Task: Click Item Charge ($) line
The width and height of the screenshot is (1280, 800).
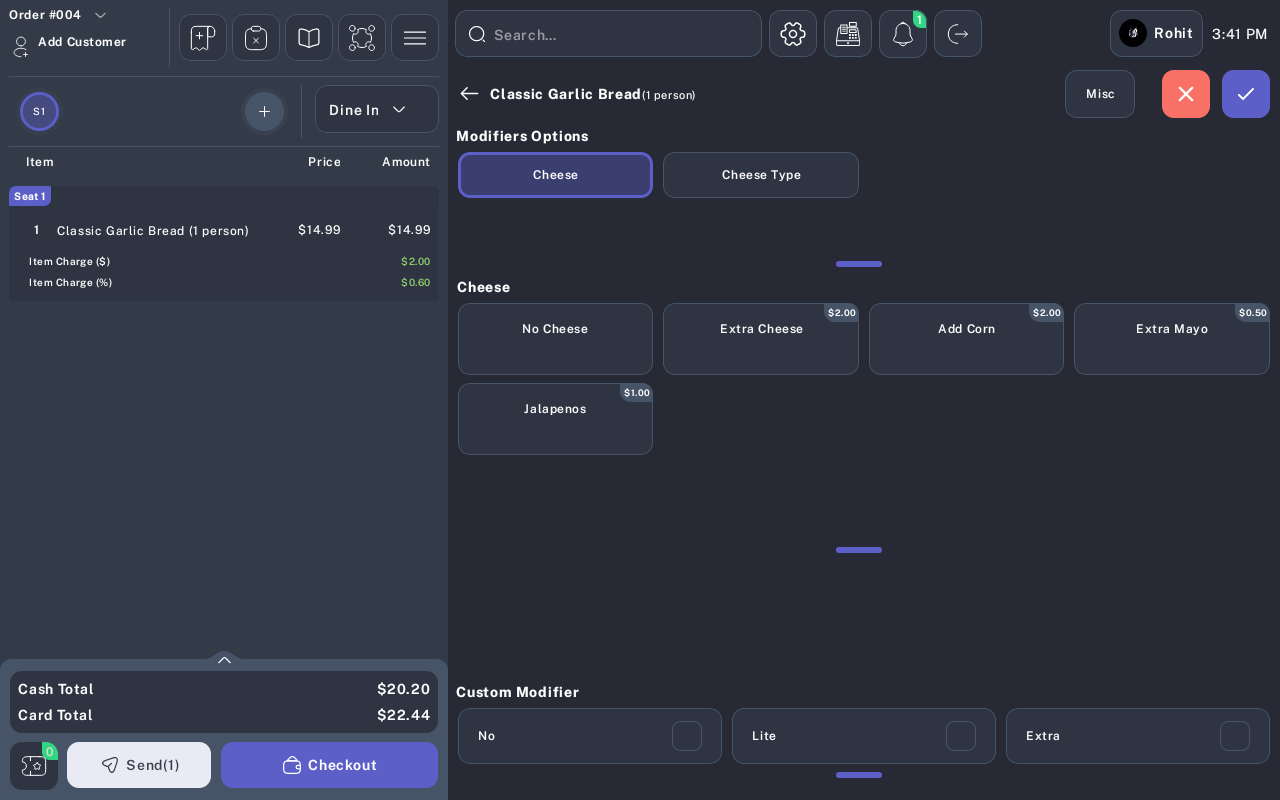Action: click(224, 261)
